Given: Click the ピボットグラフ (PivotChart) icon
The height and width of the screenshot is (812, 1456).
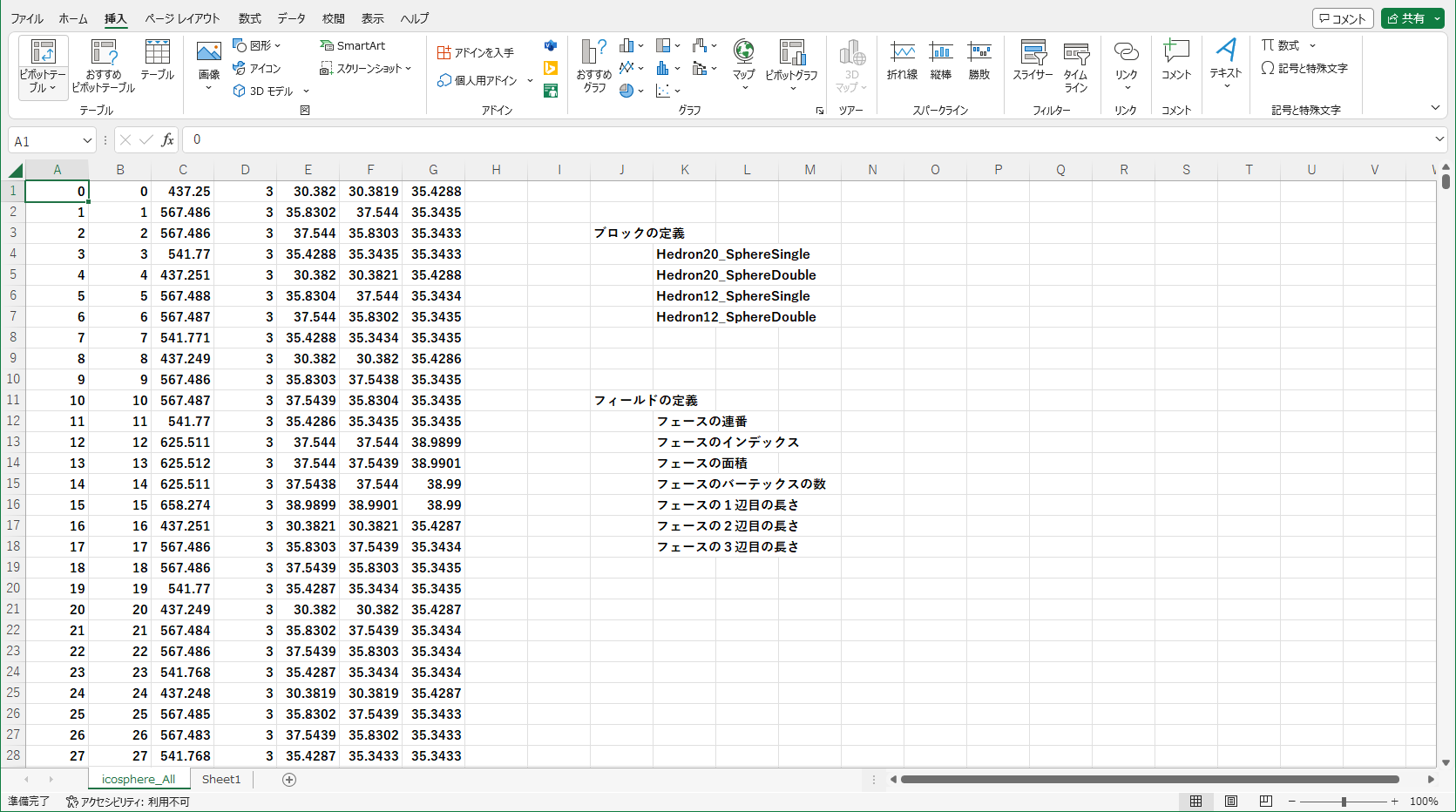Looking at the screenshot, I should [x=792, y=51].
